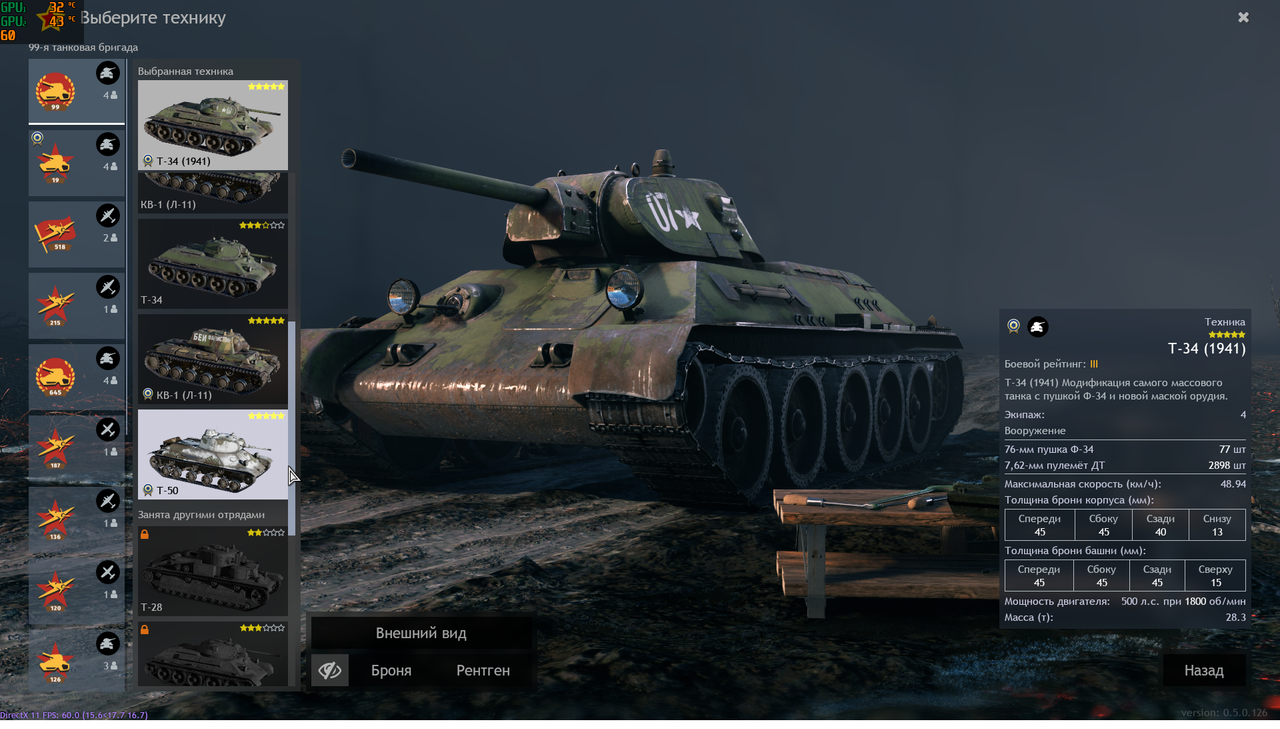Select tank squad 645 wreath emblem
1280x729 pixels.
55,377
